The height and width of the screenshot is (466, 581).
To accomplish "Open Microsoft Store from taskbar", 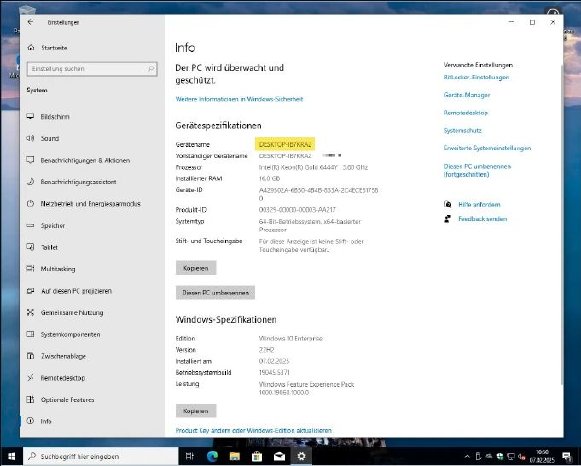I will tap(257, 456).
